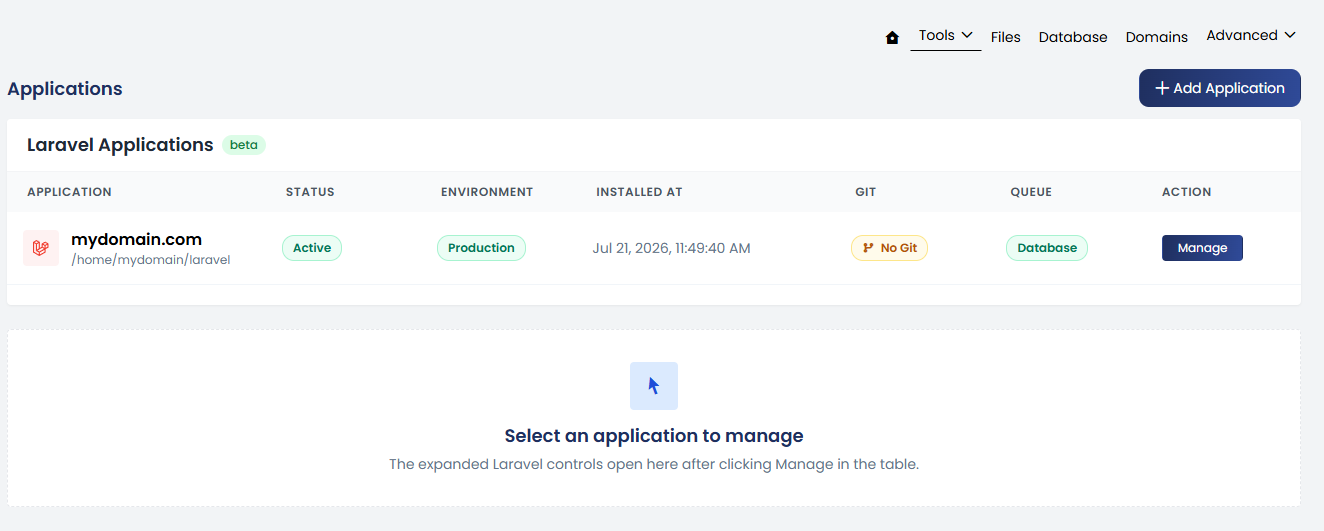Screen dimensions: 1324x531
Task: Open the Tools dropdown menu
Action: point(946,35)
